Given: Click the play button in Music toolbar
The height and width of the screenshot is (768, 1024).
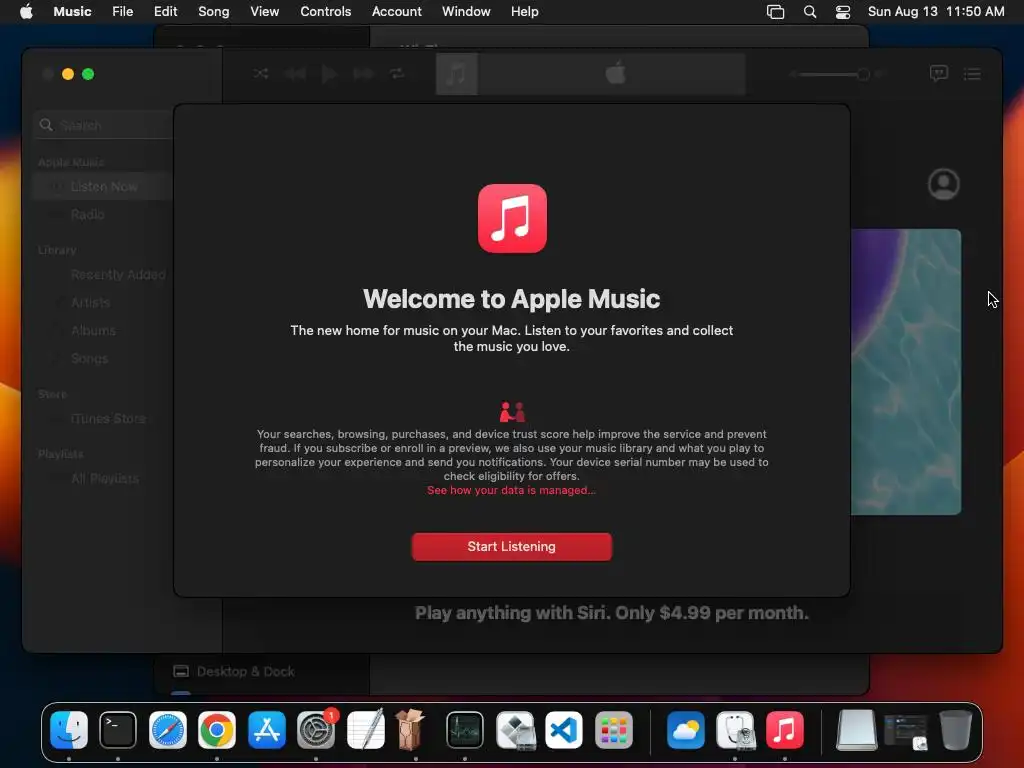Looking at the screenshot, I should [x=329, y=74].
